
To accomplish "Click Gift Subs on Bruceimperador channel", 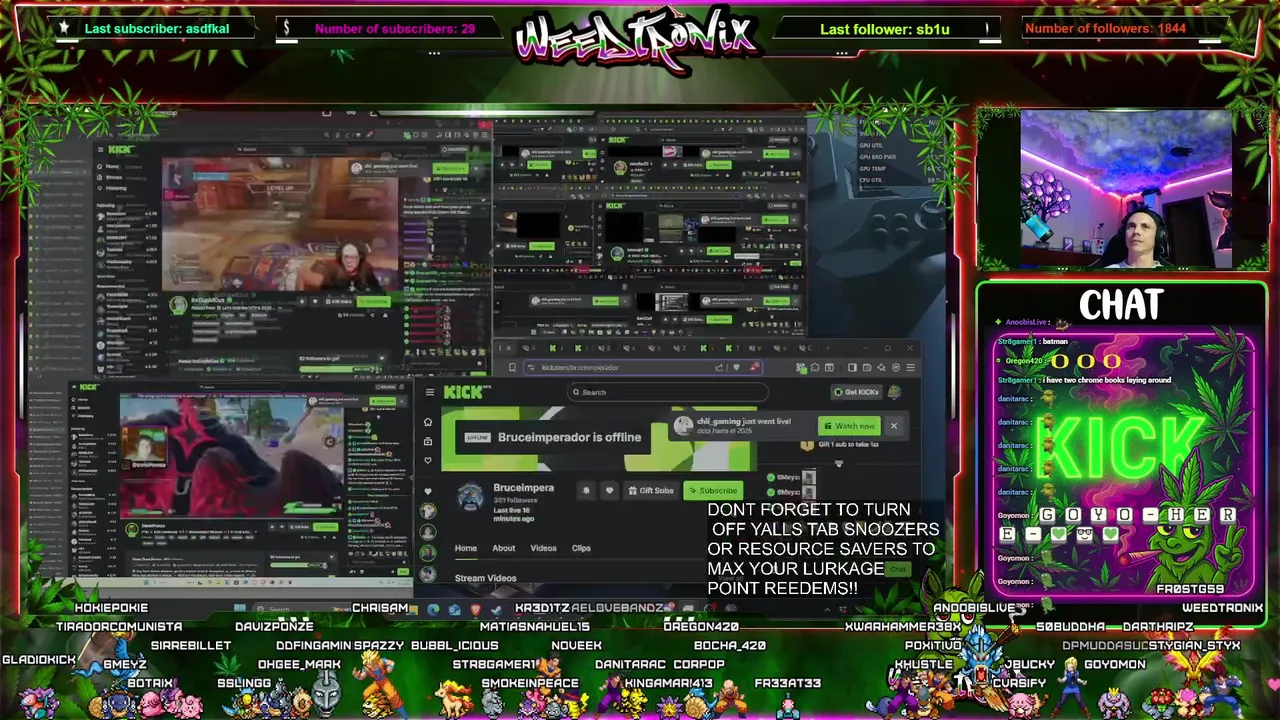I will click(651, 490).
